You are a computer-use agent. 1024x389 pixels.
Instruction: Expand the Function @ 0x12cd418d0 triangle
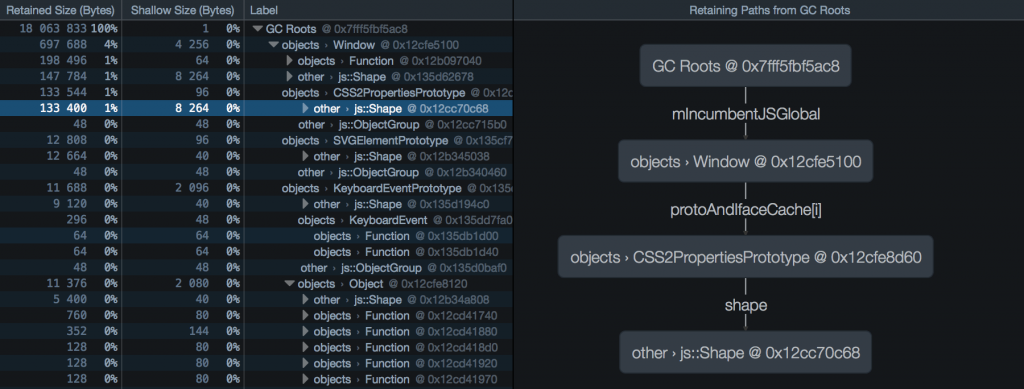306,347
